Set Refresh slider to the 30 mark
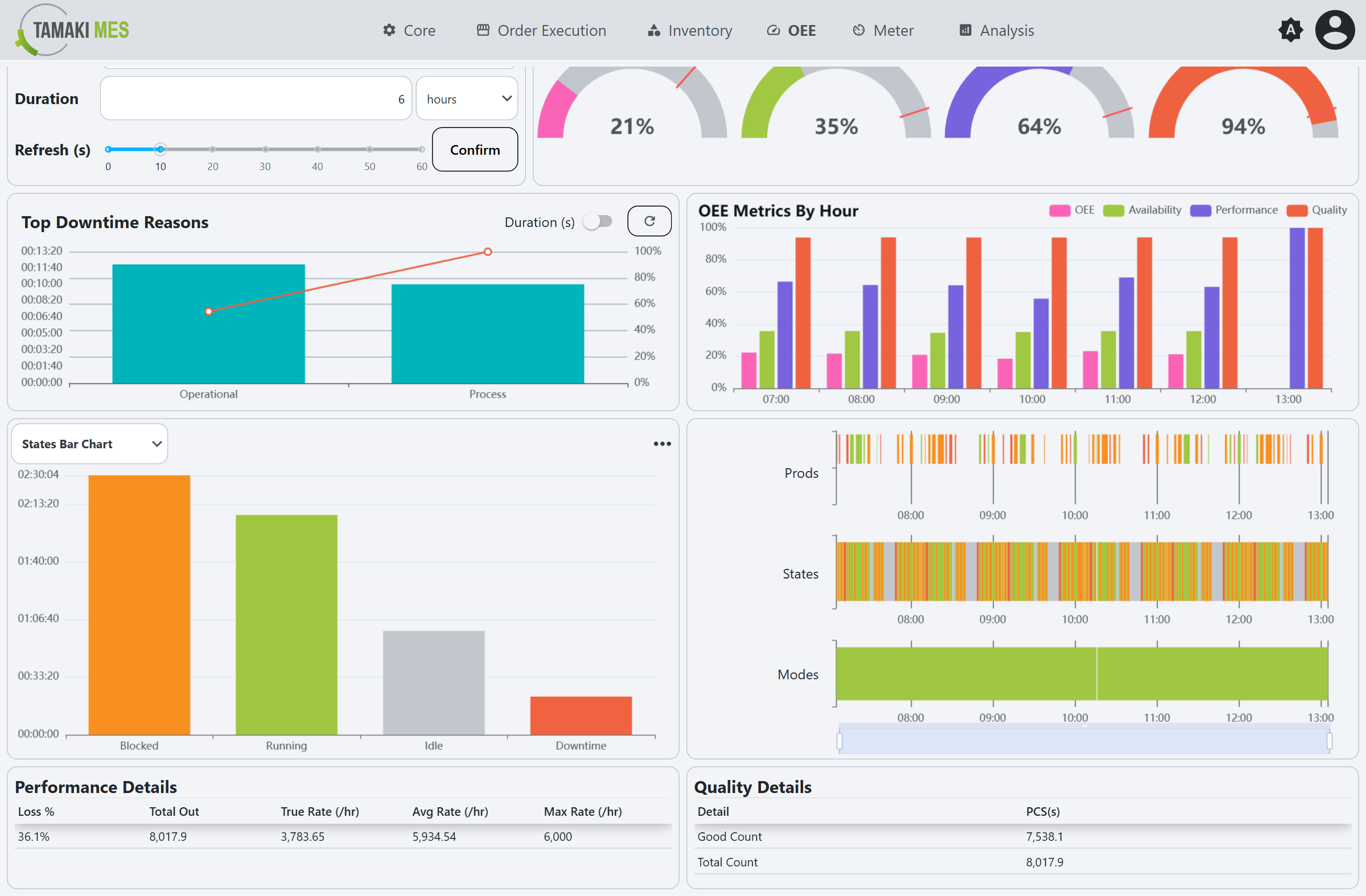1366x896 pixels. click(265, 149)
